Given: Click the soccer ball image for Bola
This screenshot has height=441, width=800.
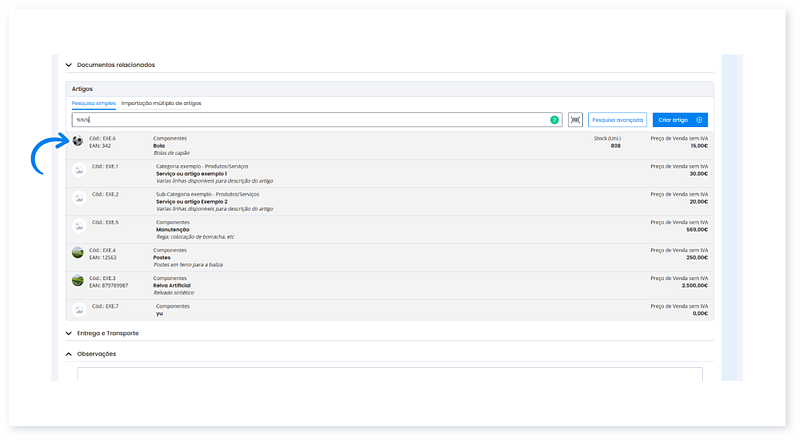Looking at the screenshot, I should point(78,141).
